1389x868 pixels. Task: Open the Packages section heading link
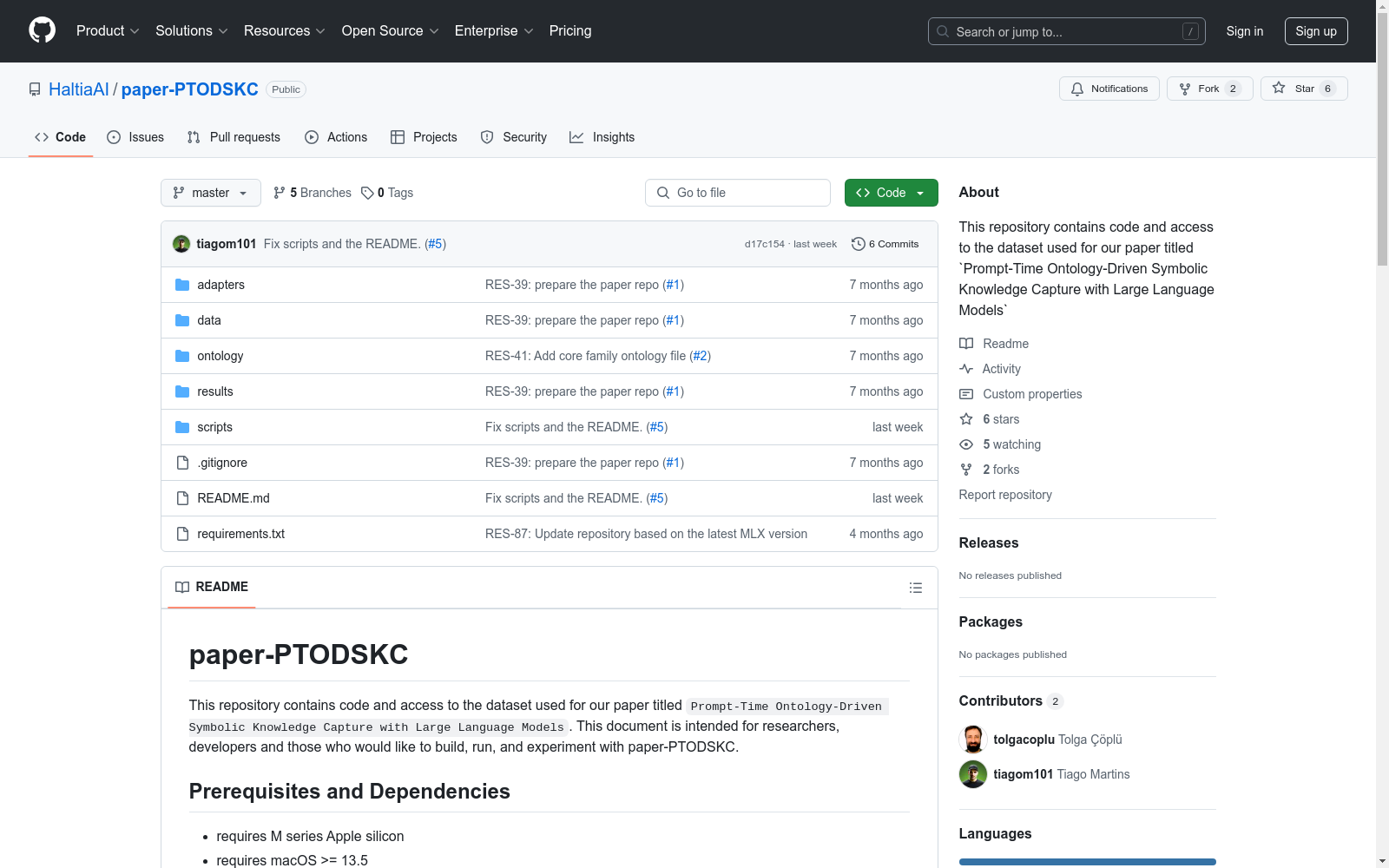pyautogui.click(x=991, y=622)
